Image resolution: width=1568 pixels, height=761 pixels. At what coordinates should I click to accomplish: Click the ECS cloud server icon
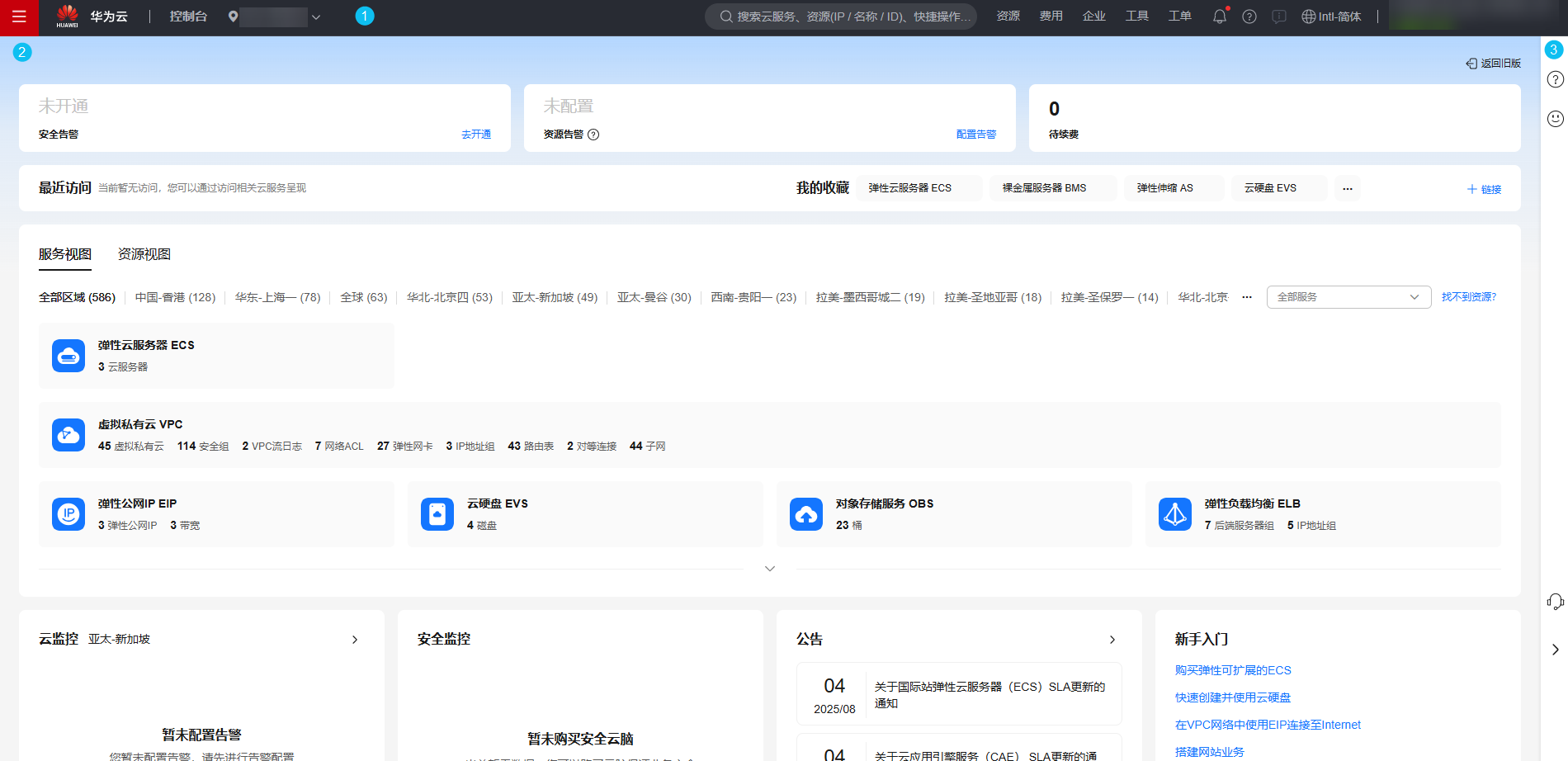click(x=68, y=356)
